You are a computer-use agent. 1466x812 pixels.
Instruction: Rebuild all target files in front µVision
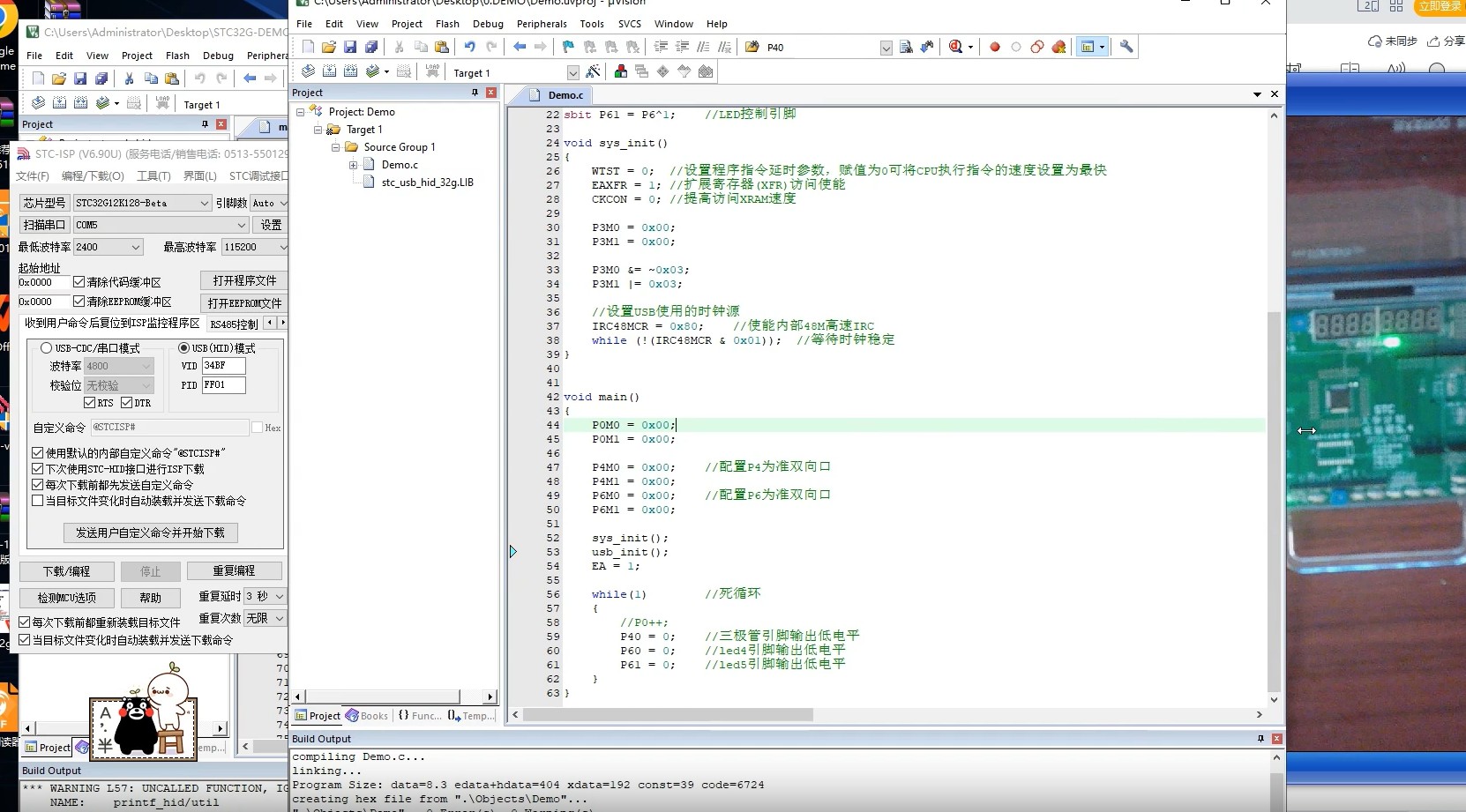pos(350,71)
